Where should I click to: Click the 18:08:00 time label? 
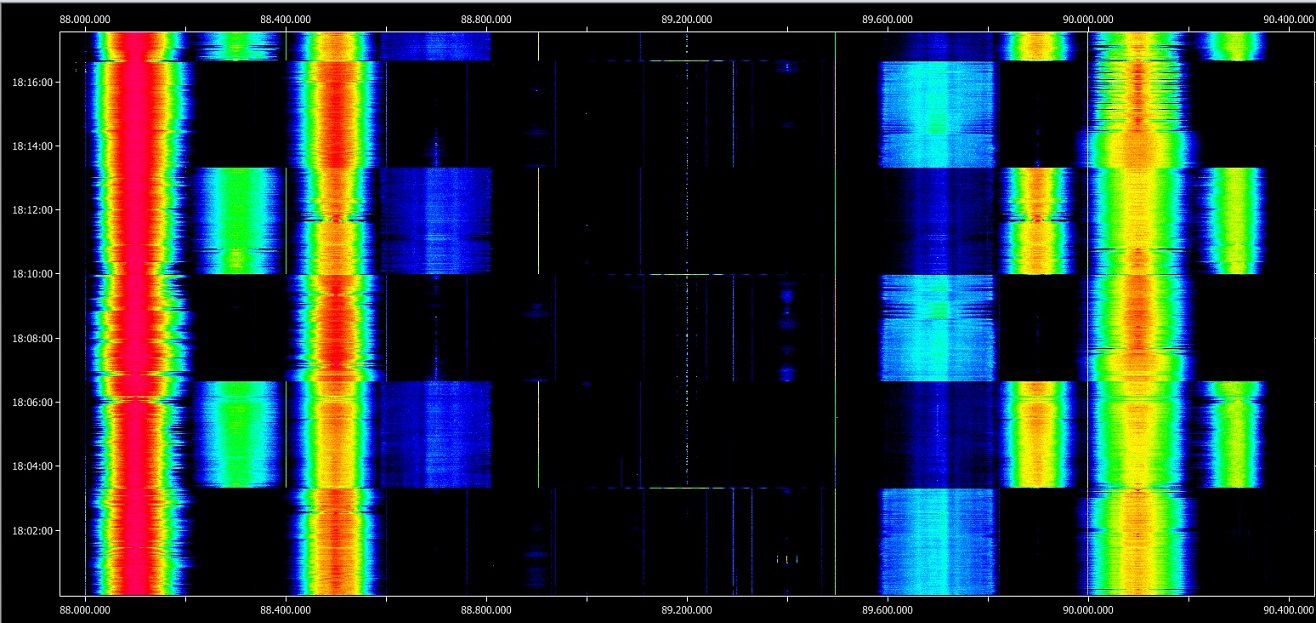tap(35, 338)
